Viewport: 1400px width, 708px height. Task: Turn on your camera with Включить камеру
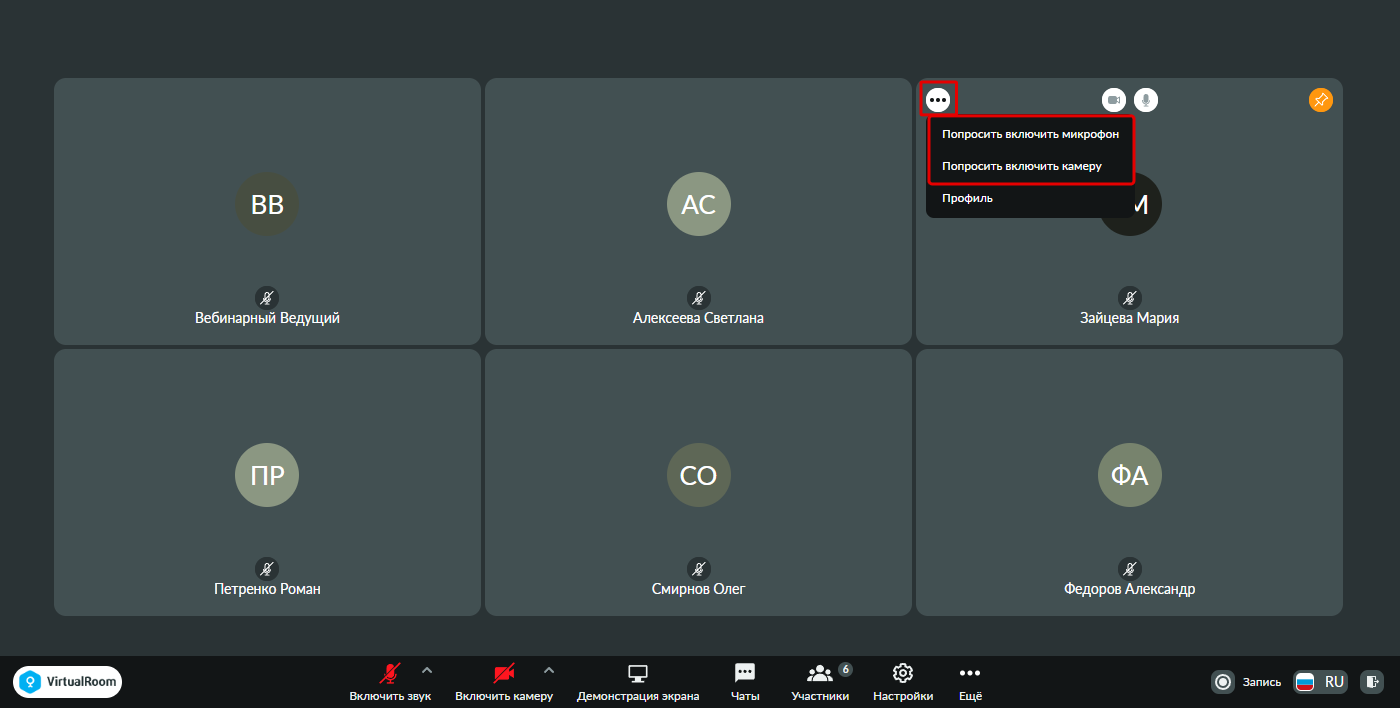pos(504,682)
